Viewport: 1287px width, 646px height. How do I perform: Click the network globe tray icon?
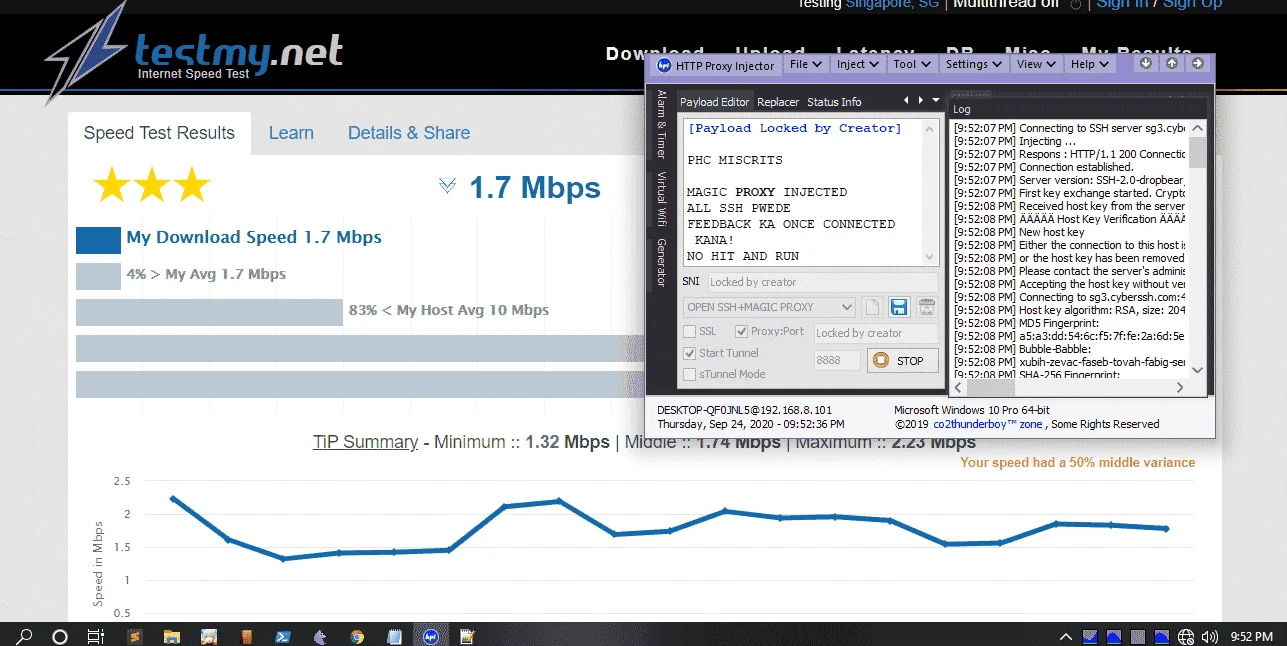click(1187, 636)
